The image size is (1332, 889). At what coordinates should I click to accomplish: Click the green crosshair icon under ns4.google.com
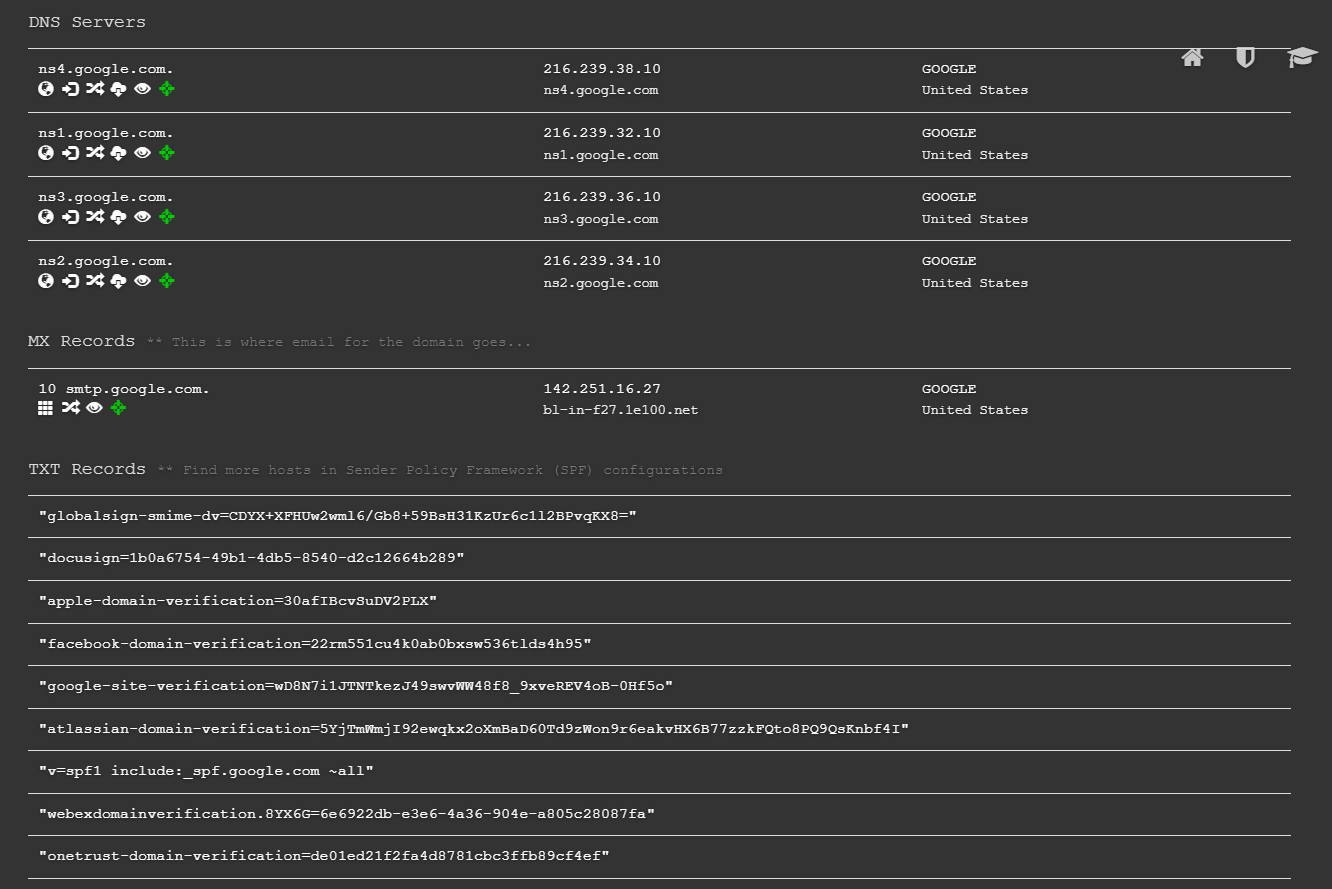click(x=167, y=89)
